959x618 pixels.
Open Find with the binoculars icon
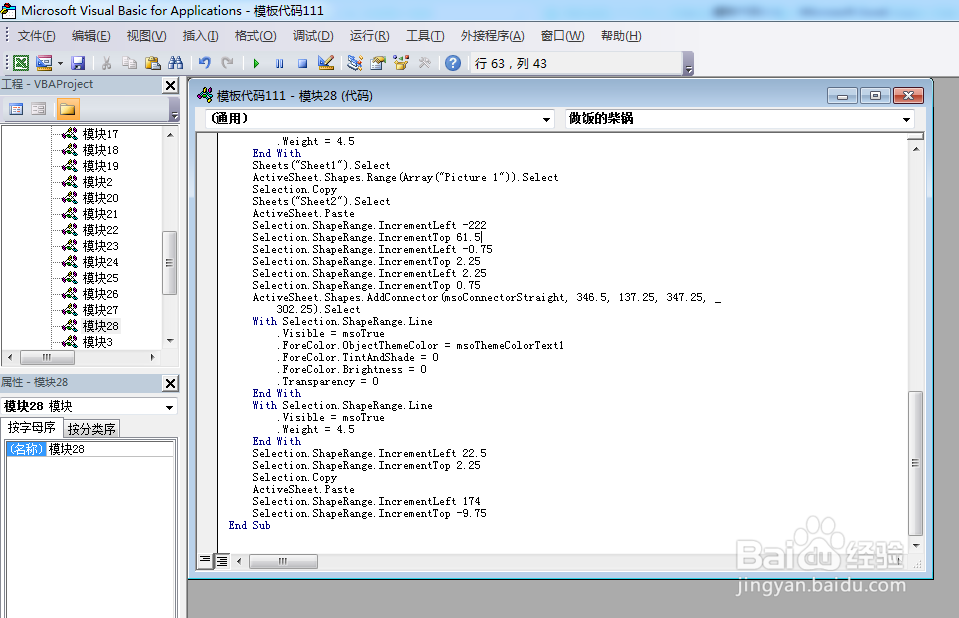tap(176, 63)
